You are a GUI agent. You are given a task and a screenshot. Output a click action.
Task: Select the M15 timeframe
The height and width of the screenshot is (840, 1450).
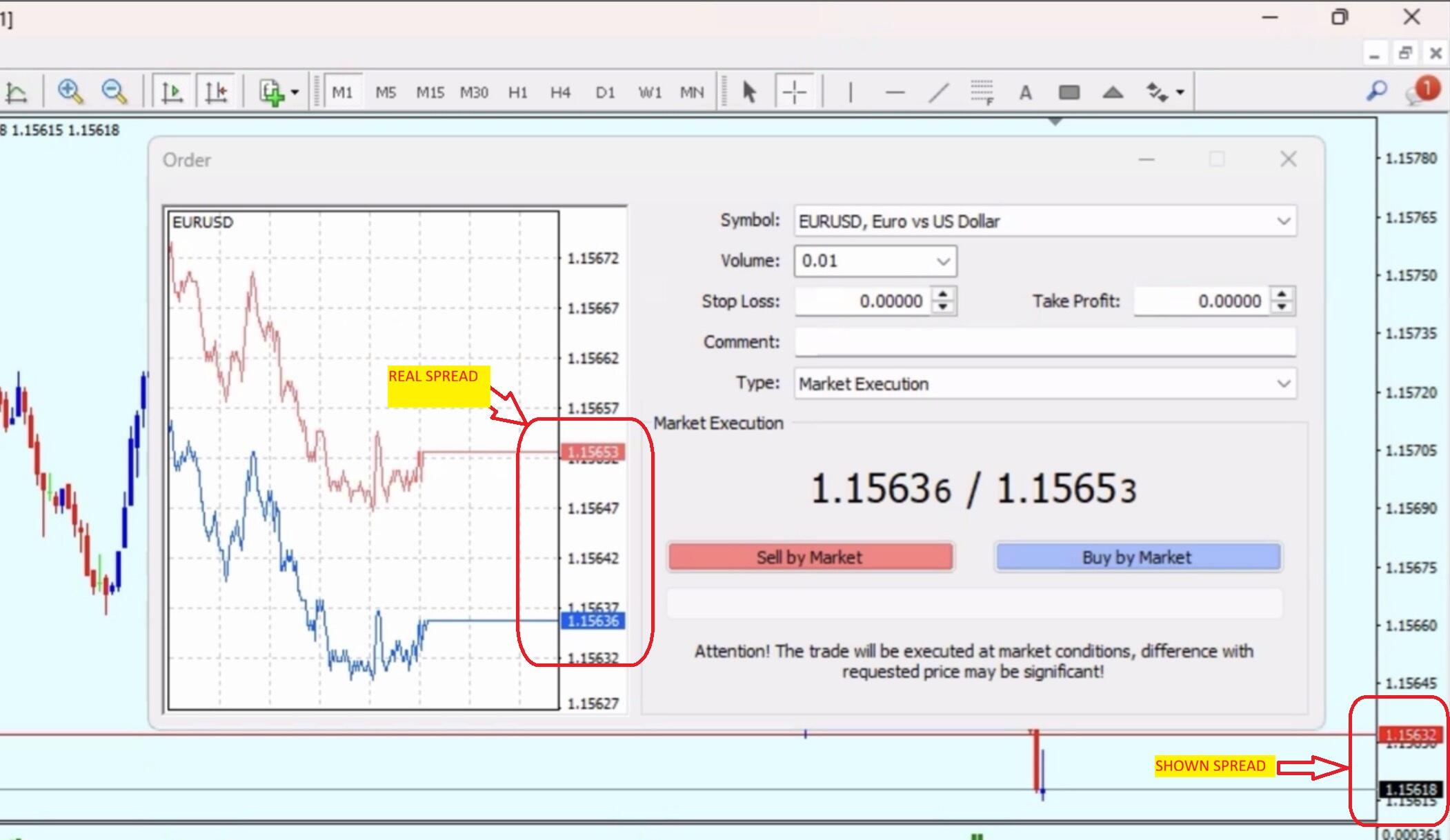click(x=430, y=92)
